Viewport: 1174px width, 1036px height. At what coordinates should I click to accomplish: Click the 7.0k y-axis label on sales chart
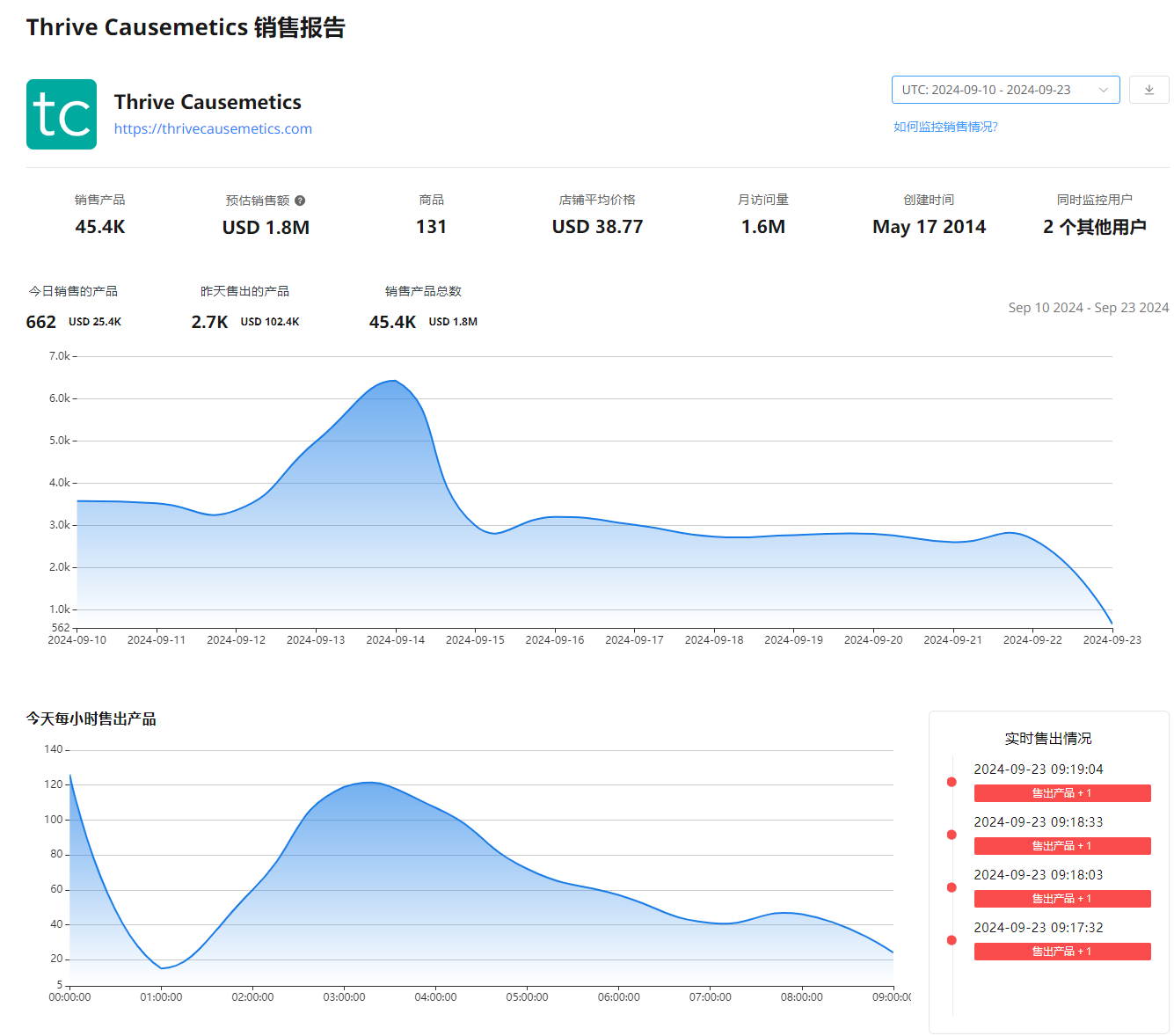(x=60, y=356)
